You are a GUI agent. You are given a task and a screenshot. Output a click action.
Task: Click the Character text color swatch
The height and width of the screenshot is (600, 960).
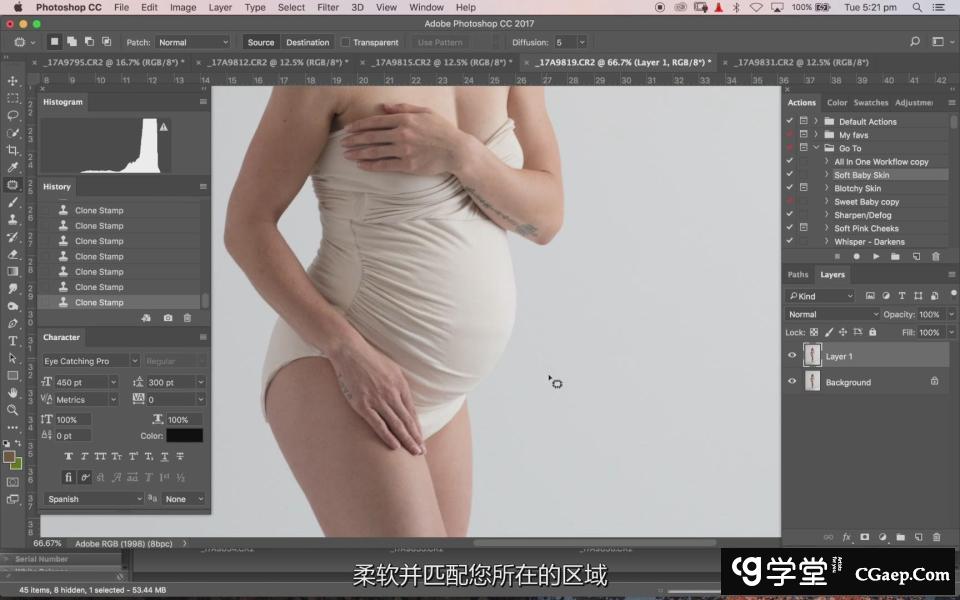(x=185, y=436)
